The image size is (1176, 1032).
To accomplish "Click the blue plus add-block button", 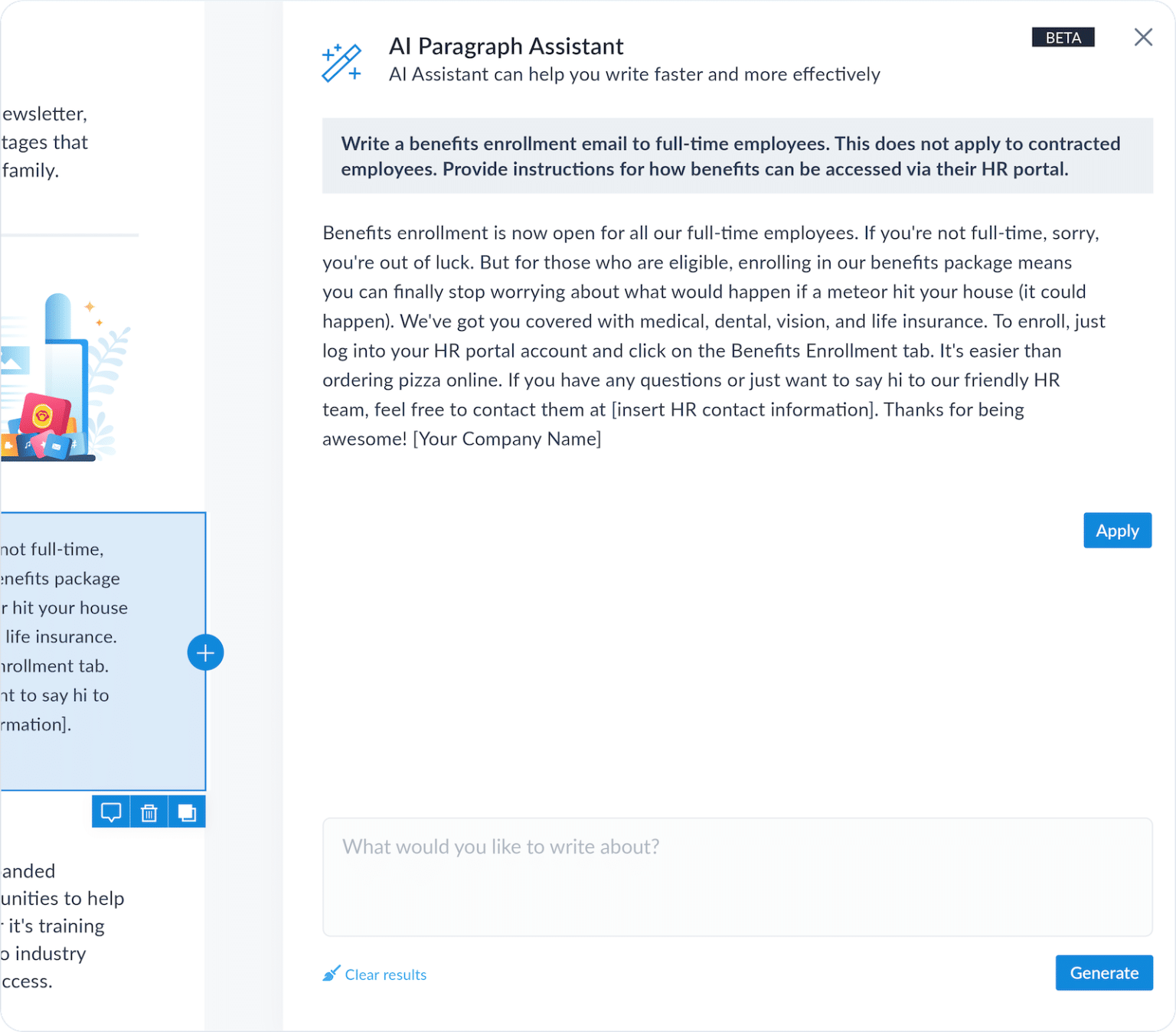I will point(205,653).
